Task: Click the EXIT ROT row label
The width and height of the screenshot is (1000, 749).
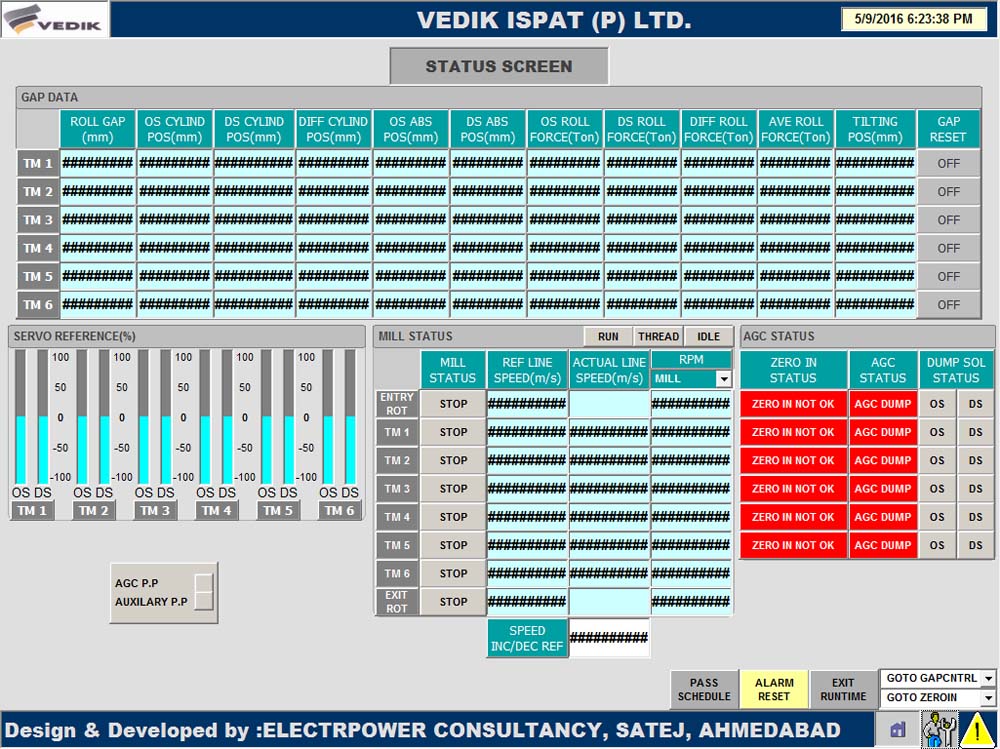Action: (x=397, y=602)
